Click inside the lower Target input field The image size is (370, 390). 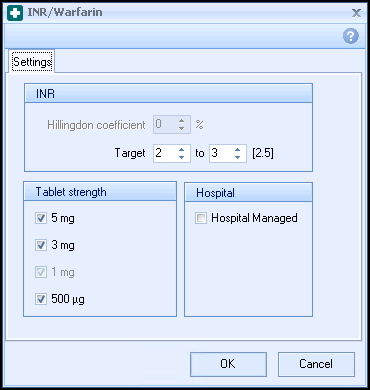pos(165,153)
